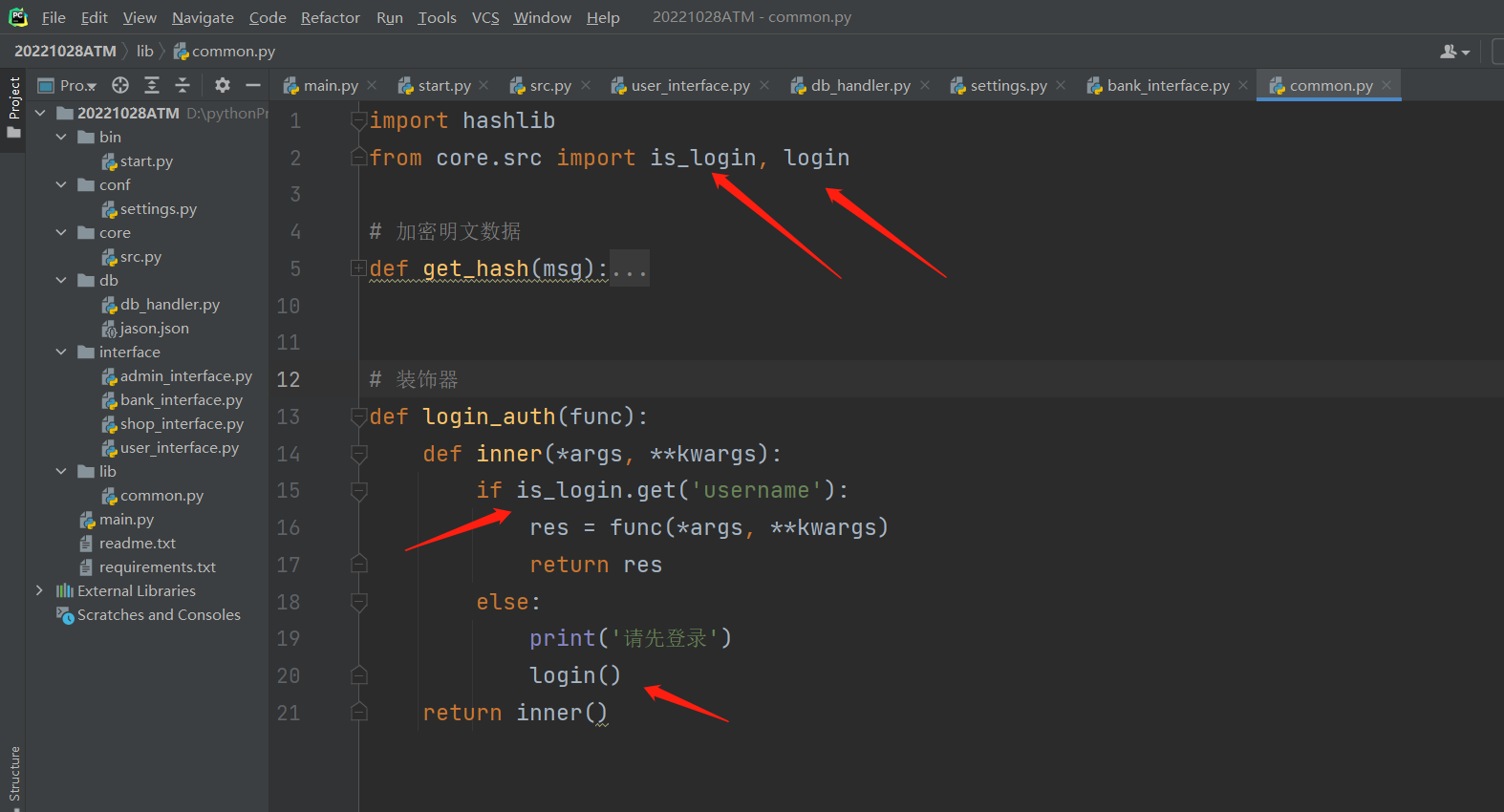Viewport: 1504px width, 812px height.
Task: Click the External Libraries icon
Action: coord(65,591)
